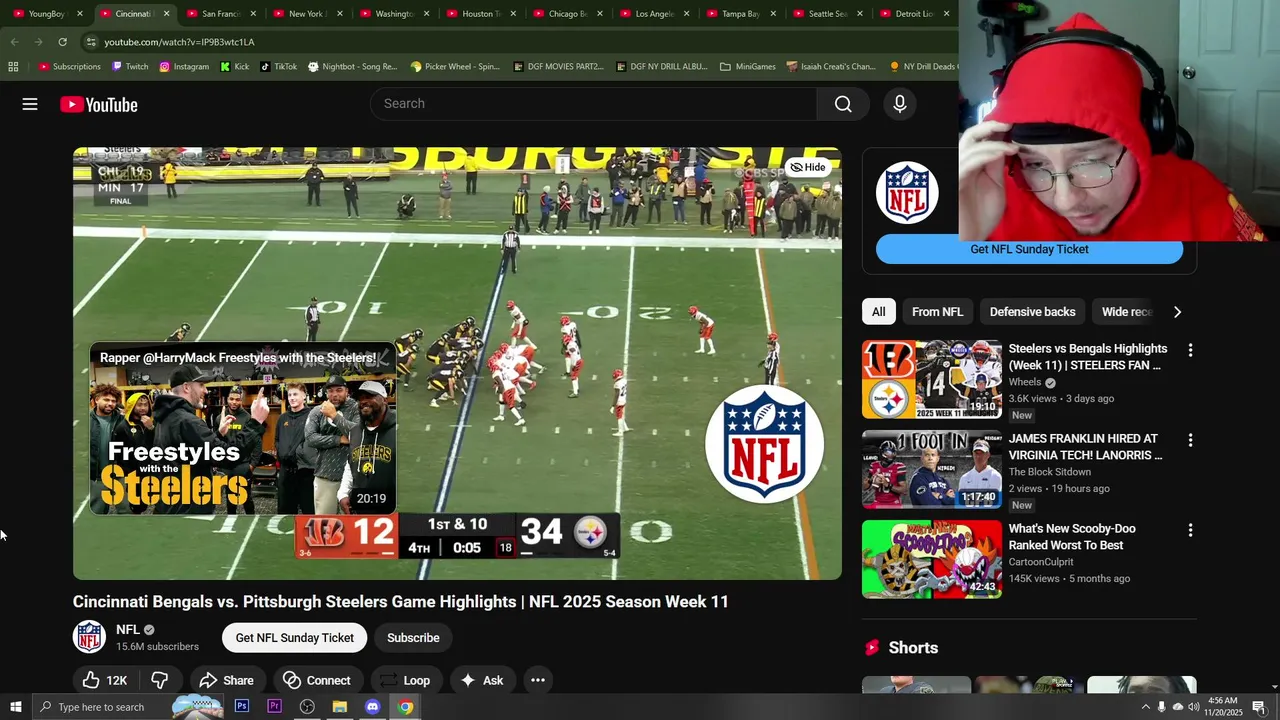The width and height of the screenshot is (1280, 720).
Task: Open more actions ellipsis under video
Action: [x=538, y=680]
